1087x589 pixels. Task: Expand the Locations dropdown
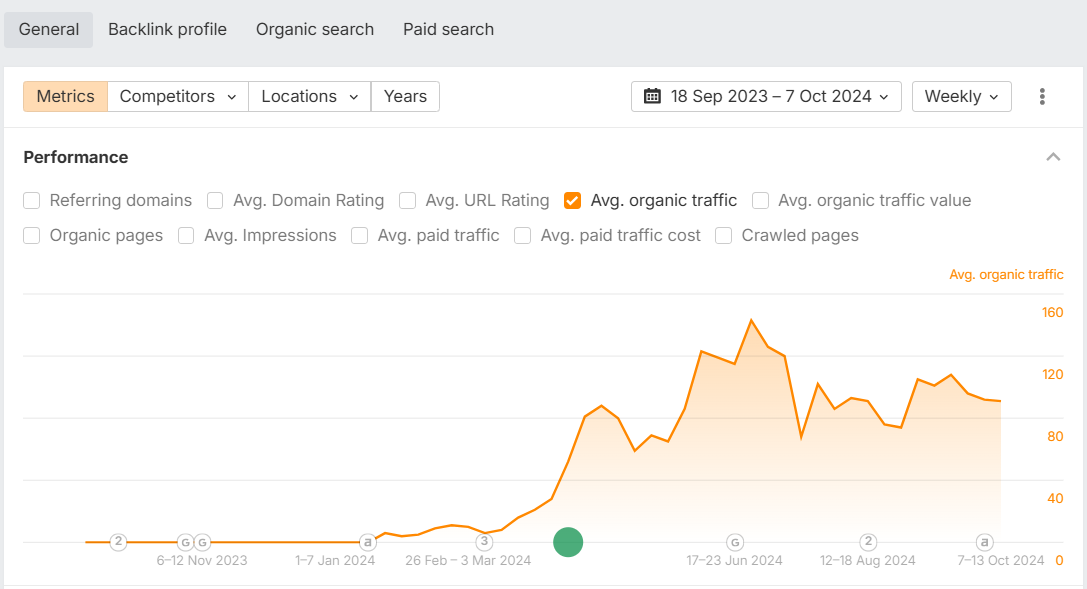309,97
